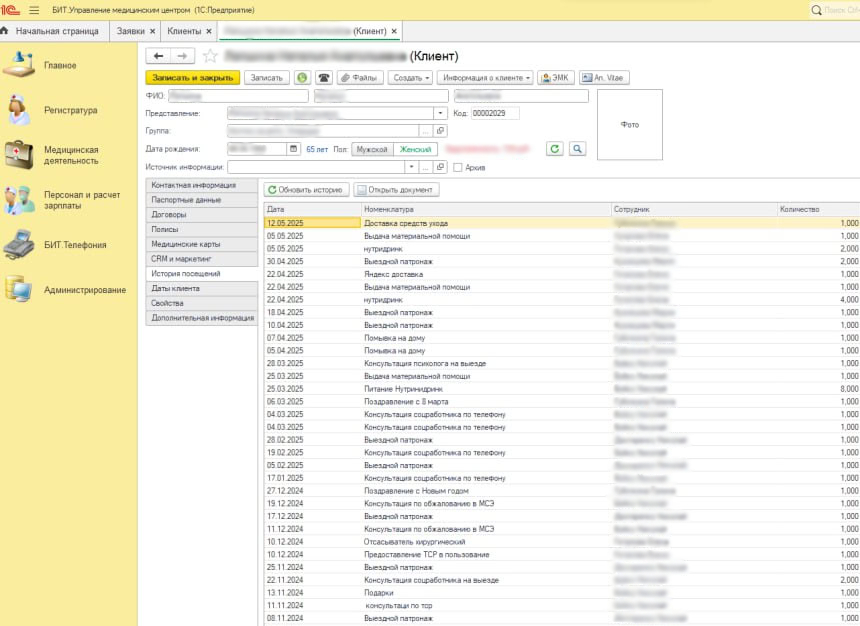Click the green refresh icon beside gender
This screenshot has width=860, height=626.
coord(555,149)
